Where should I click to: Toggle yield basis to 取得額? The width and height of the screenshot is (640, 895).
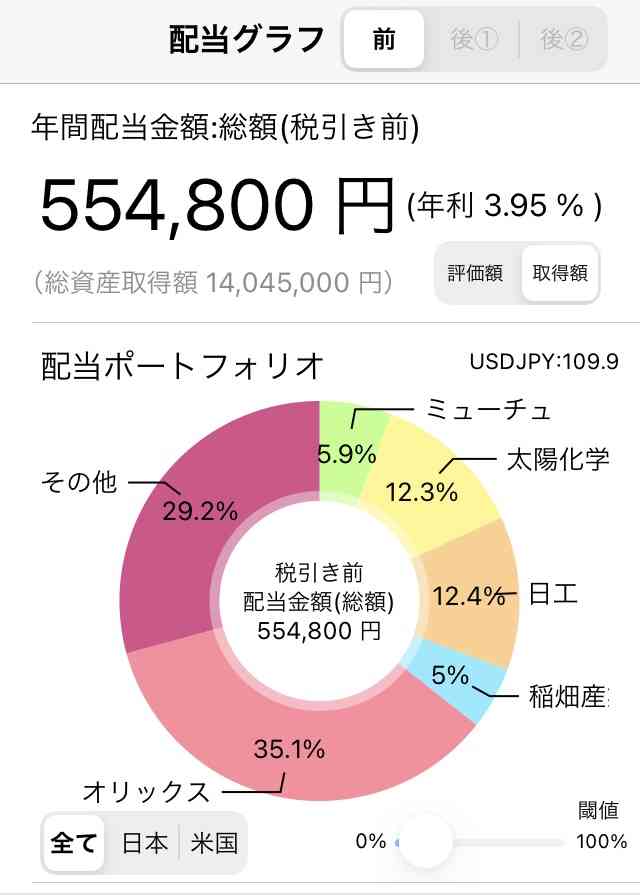click(x=560, y=273)
